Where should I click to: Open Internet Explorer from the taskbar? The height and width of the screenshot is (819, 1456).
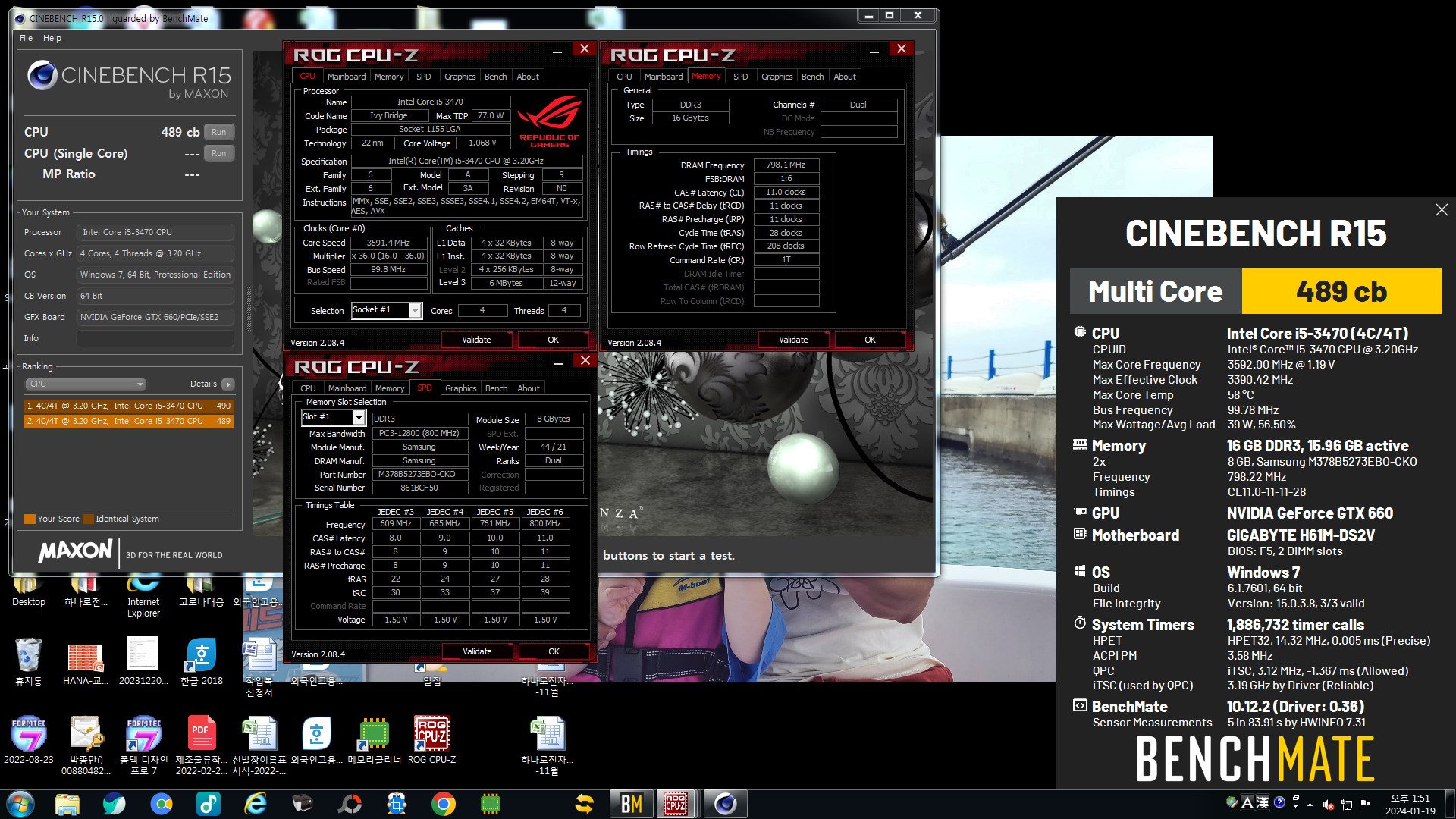click(x=256, y=804)
